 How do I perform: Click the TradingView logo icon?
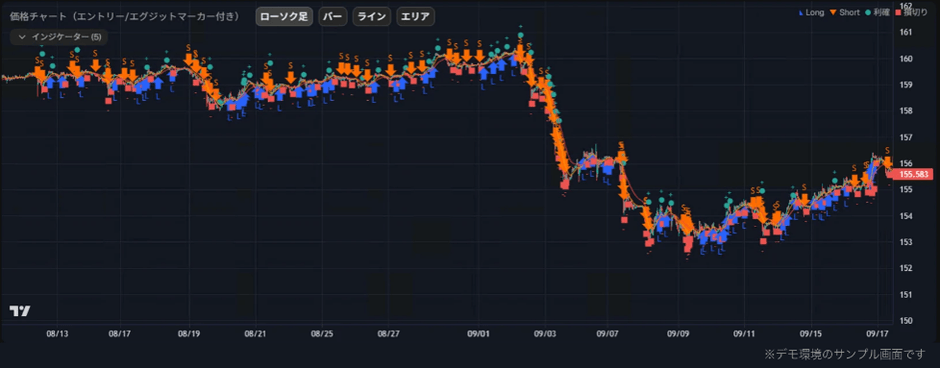(20, 310)
